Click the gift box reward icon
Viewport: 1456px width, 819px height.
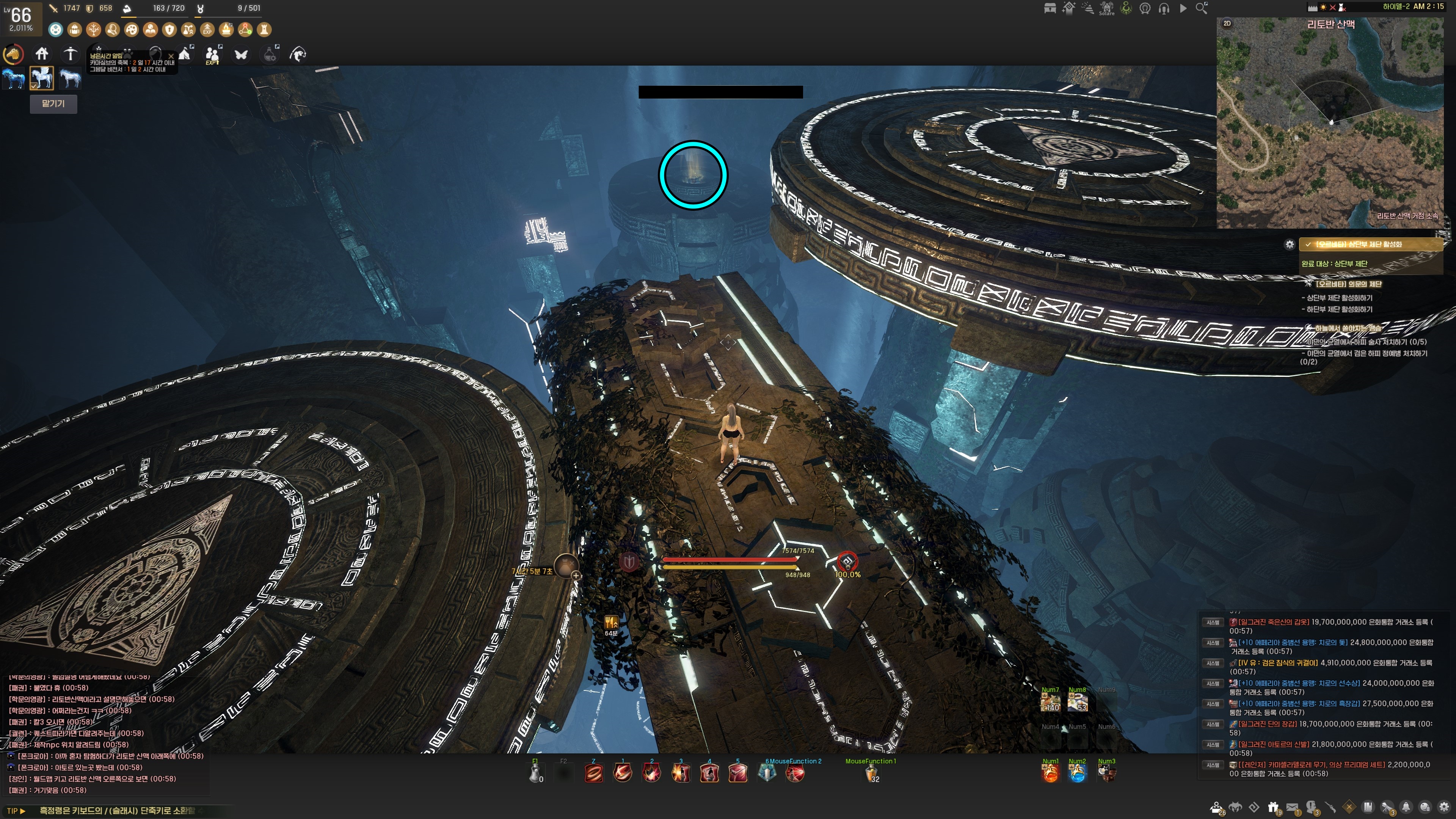point(1273,807)
